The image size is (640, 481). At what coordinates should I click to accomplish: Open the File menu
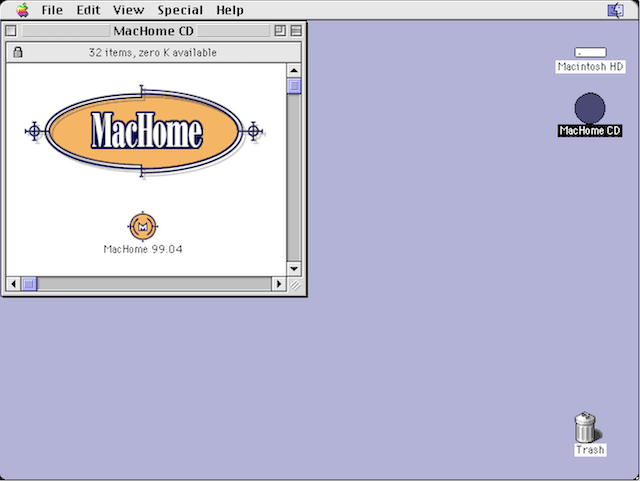pos(52,10)
